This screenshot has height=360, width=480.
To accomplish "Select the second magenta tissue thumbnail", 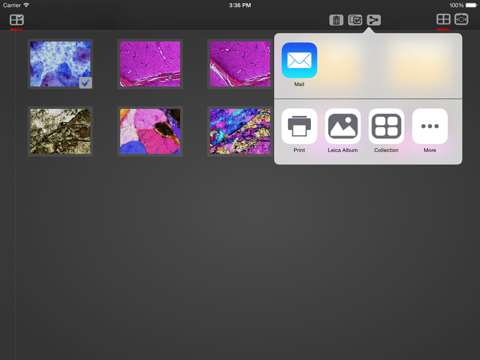I will click(x=240, y=64).
